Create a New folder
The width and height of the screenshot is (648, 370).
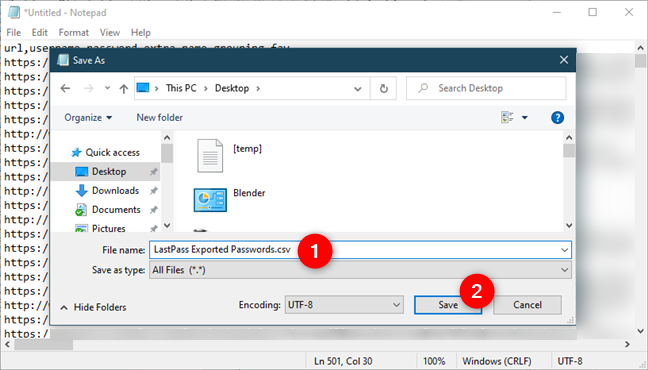click(x=160, y=117)
